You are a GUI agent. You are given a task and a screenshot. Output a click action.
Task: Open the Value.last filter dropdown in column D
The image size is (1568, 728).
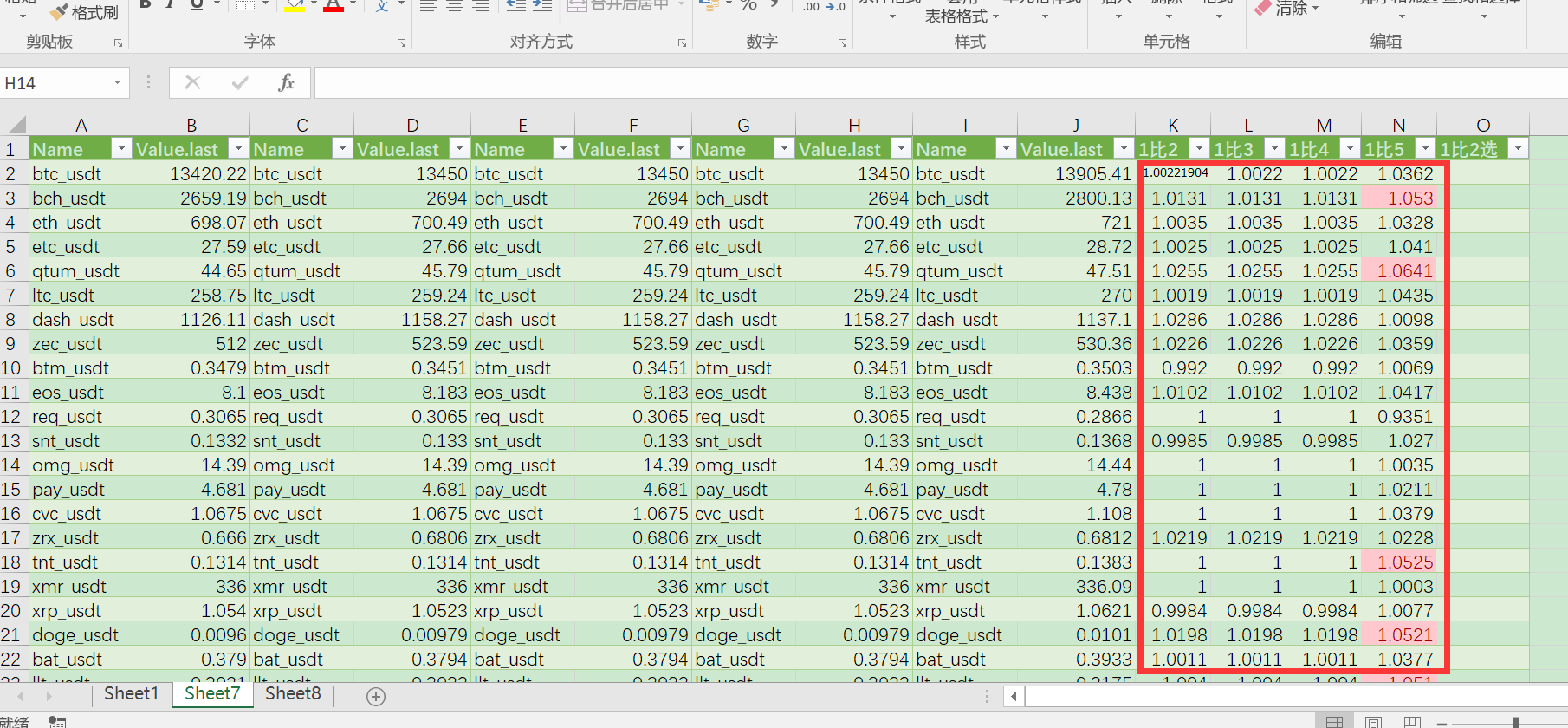pyautogui.click(x=460, y=149)
